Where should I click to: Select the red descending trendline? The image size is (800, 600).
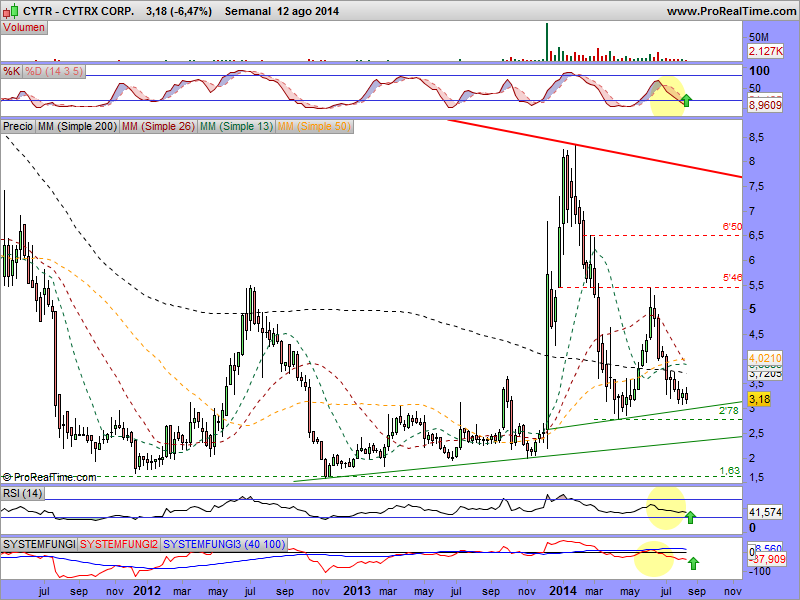tap(595, 148)
